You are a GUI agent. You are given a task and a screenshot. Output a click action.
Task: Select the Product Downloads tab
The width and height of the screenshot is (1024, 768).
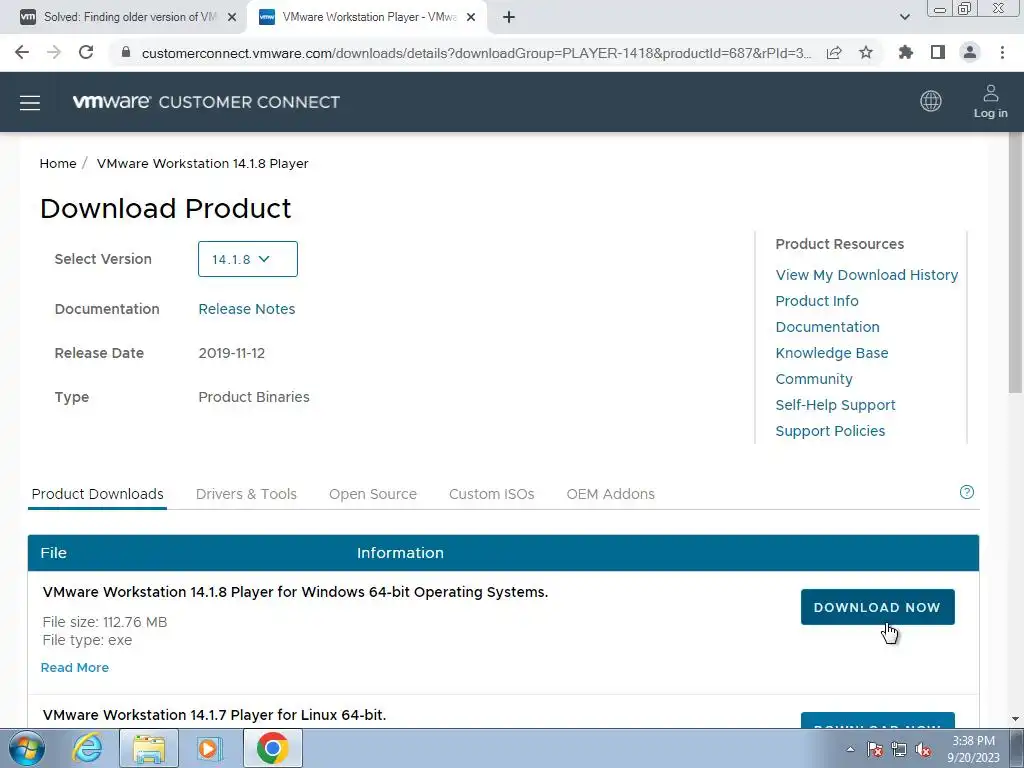pos(97,494)
